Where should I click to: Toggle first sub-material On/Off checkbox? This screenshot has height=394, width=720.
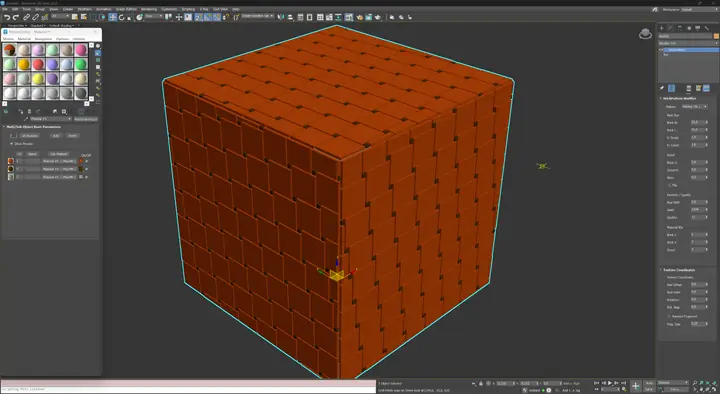86,161
